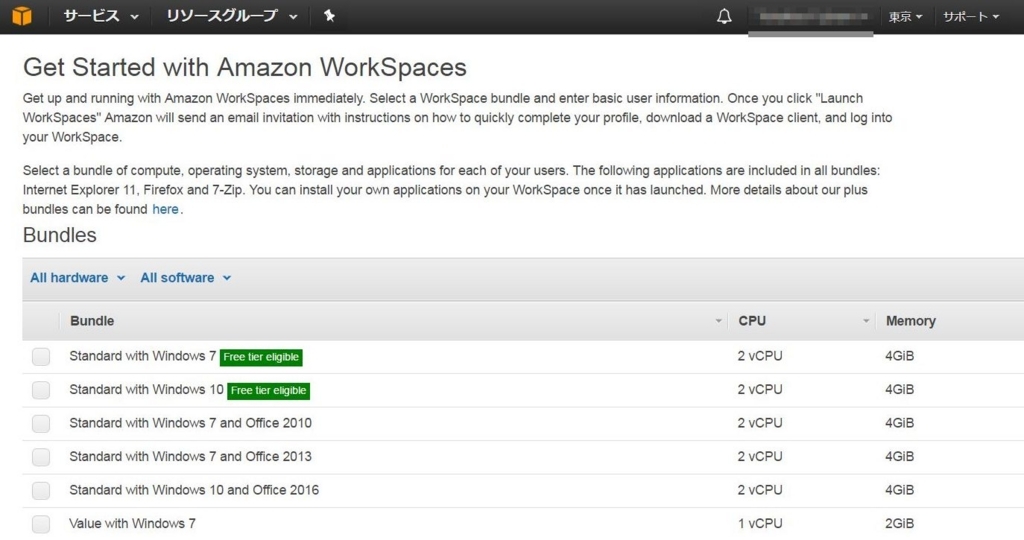Sort by the Bundle column header

pyautogui.click(x=92, y=321)
